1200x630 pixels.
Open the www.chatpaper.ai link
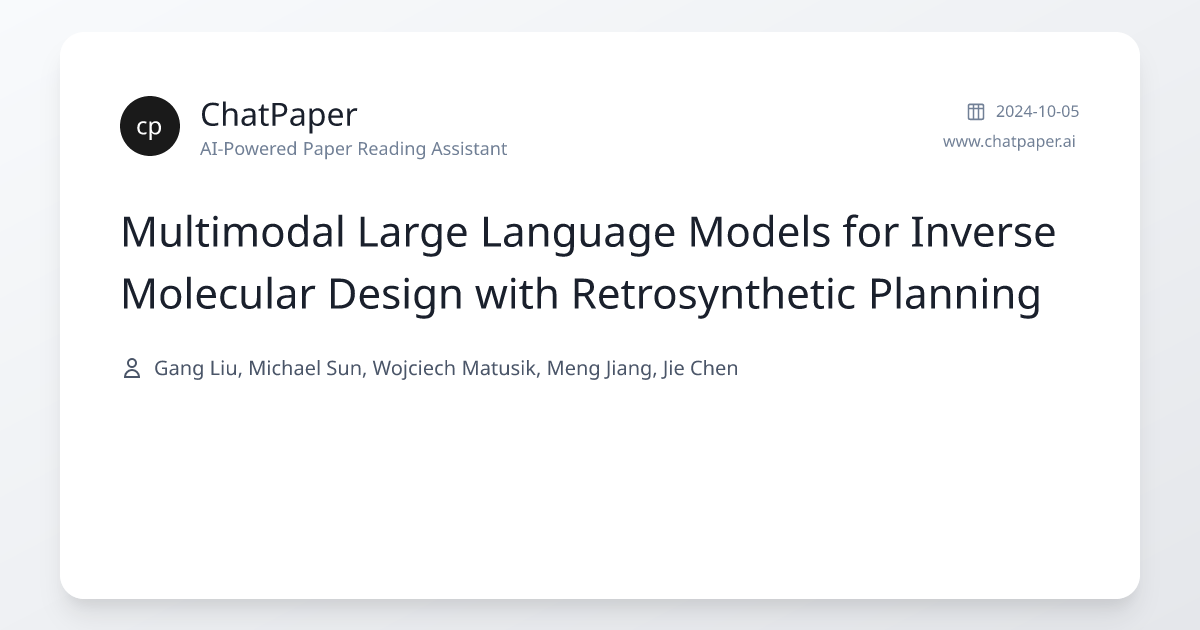click(x=1009, y=141)
